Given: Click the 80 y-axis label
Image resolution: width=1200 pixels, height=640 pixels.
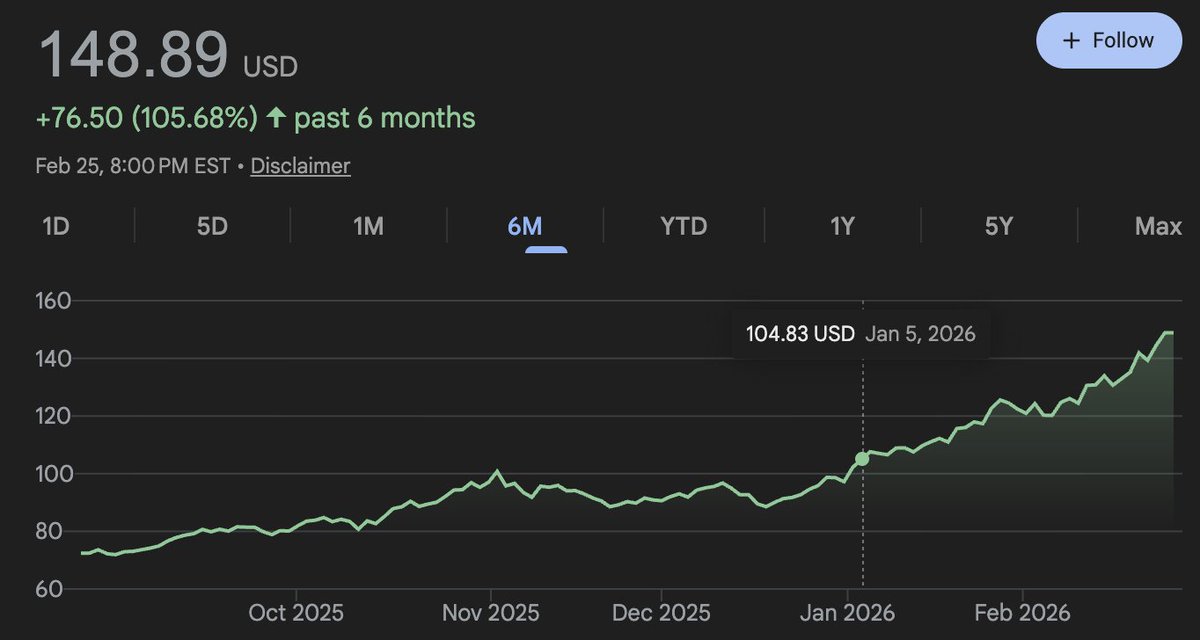Looking at the screenshot, I should 50,531.
